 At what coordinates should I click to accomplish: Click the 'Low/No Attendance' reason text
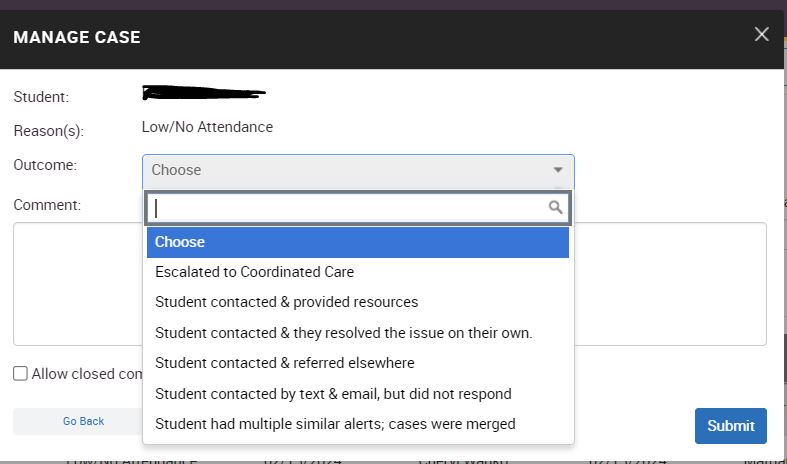[207, 127]
